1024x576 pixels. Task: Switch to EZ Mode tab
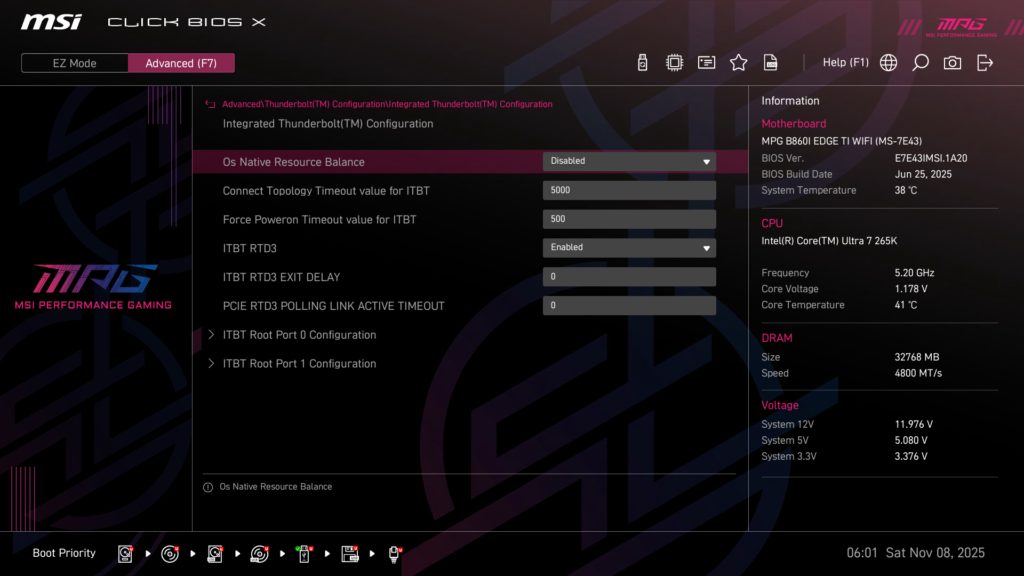(x=73, y=62)
